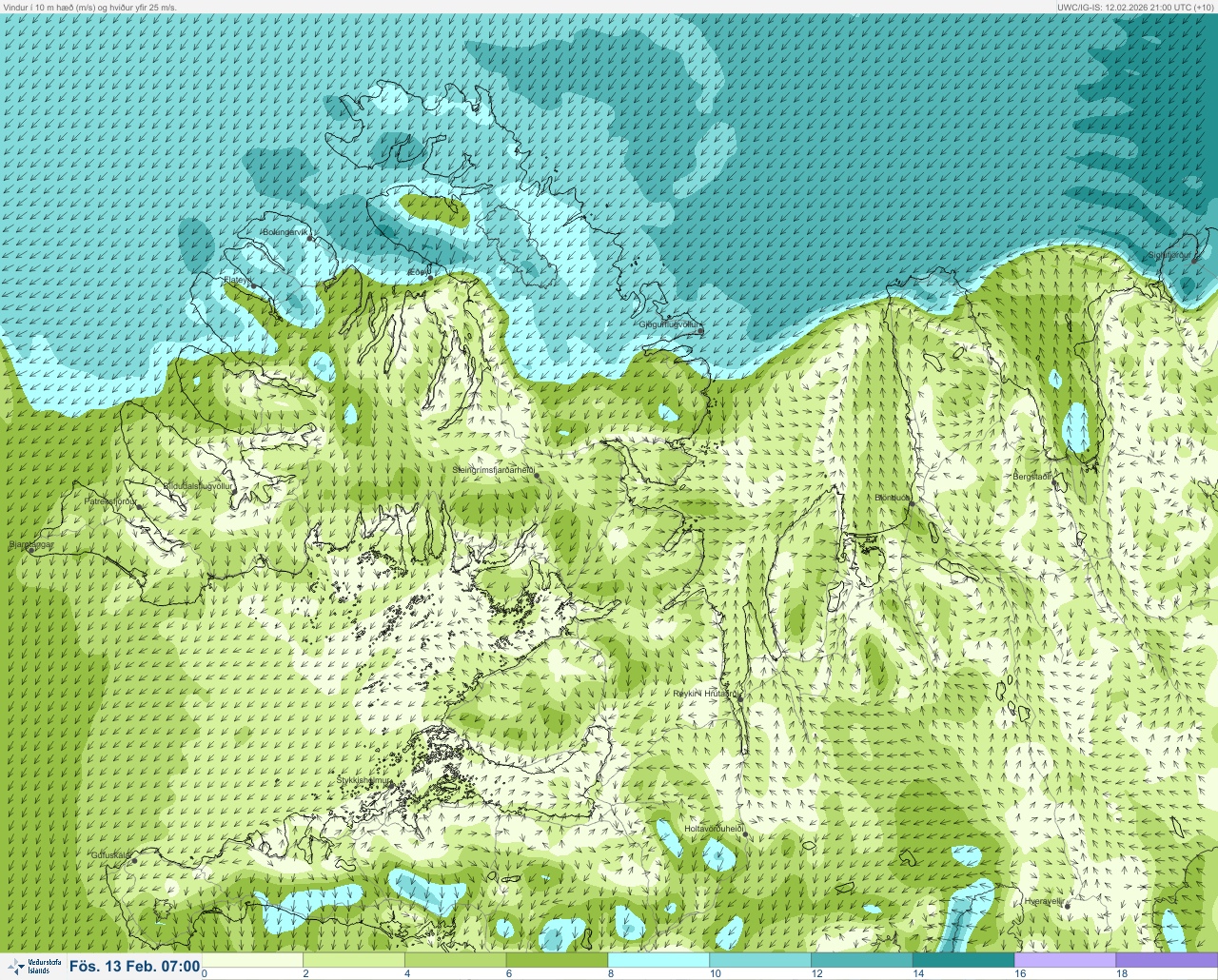Viewport: 1218px width, 980px height.
Task: Click the Blönduós station label
Action: pos(892,498)
